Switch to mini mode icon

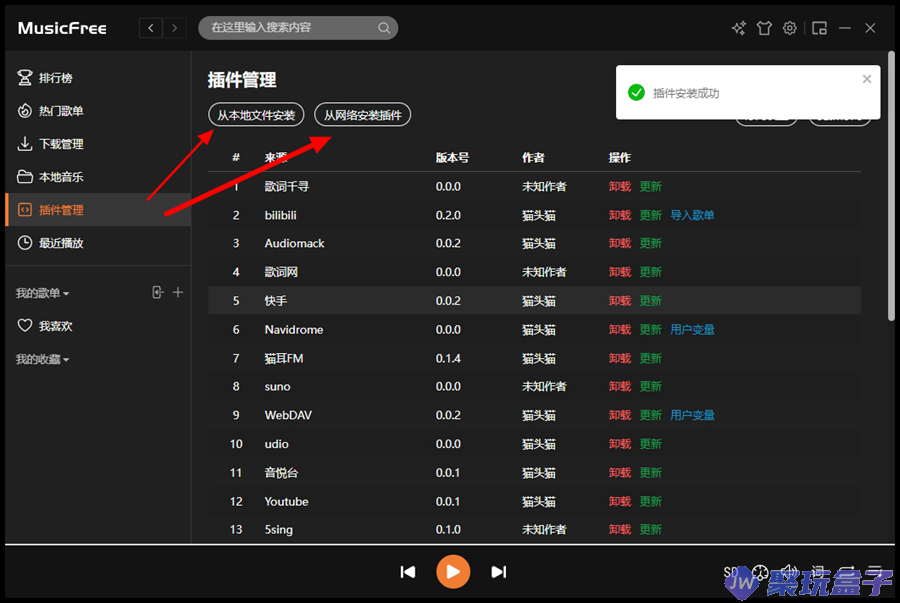tap(820, 28)
